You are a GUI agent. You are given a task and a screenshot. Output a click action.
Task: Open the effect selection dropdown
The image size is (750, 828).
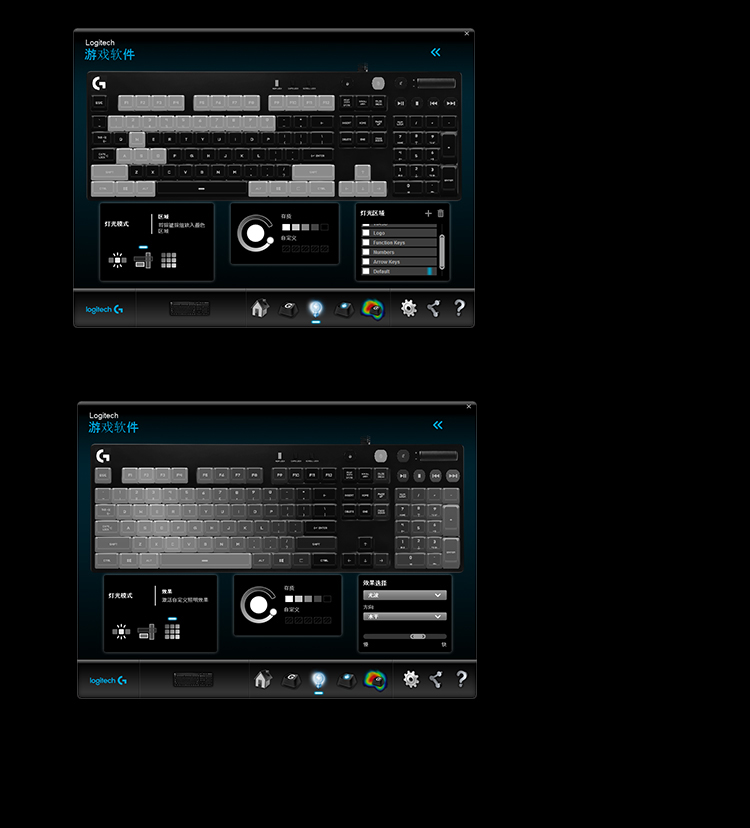tap(405, 595)
